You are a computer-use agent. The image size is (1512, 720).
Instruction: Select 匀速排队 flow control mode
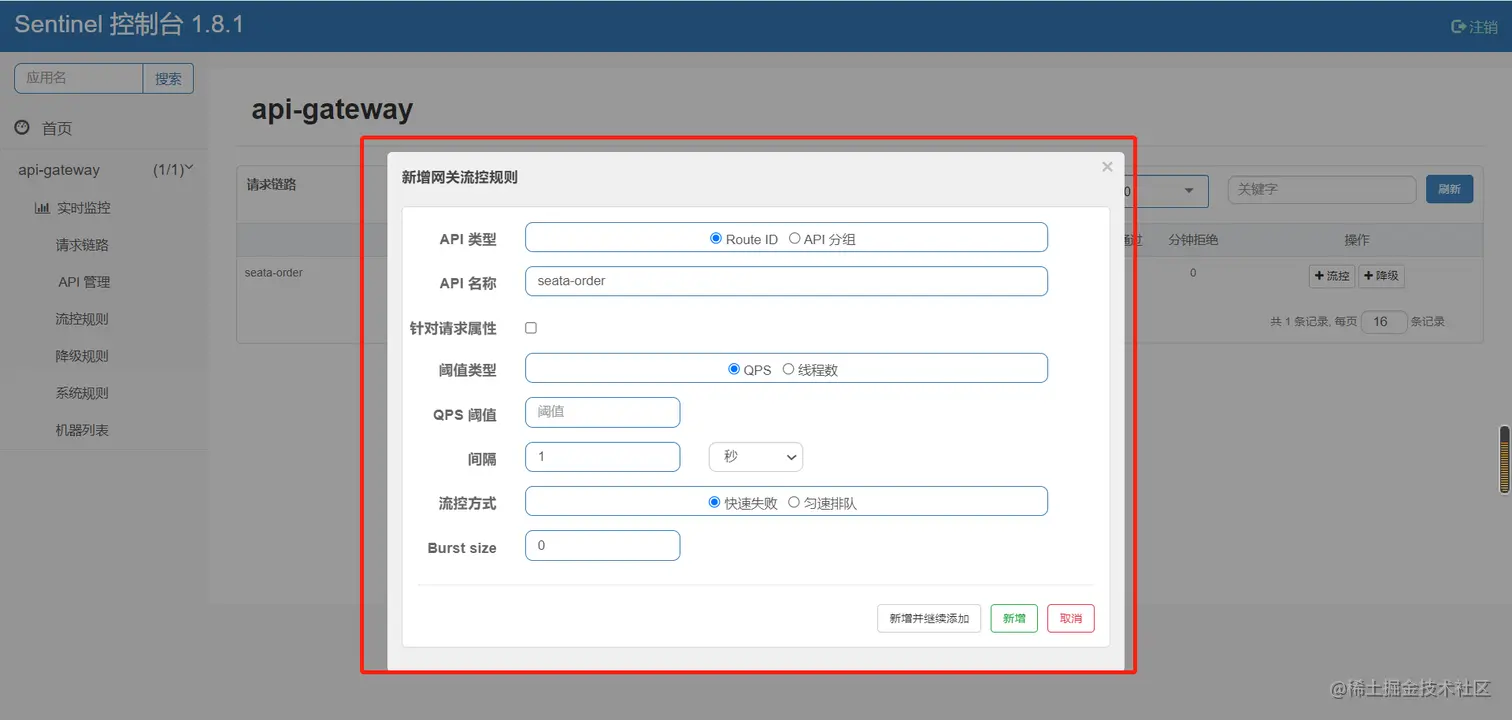pos(794,502)
